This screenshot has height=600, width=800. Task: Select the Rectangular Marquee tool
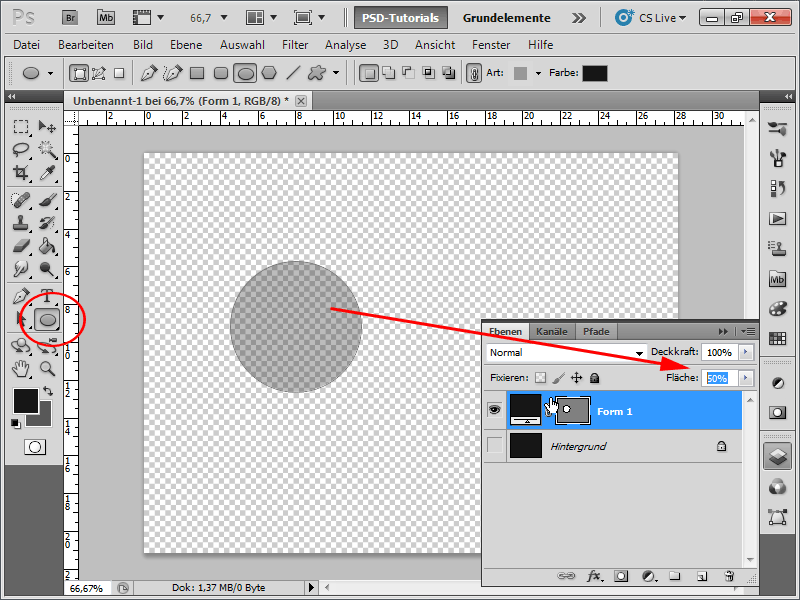click(x=21, y=127)
